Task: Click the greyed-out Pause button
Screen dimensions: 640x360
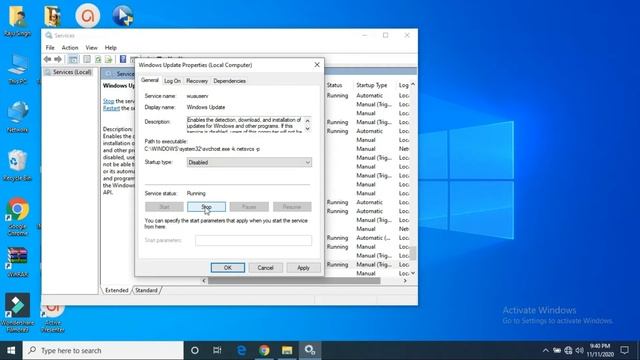Action: coord(249,207)
